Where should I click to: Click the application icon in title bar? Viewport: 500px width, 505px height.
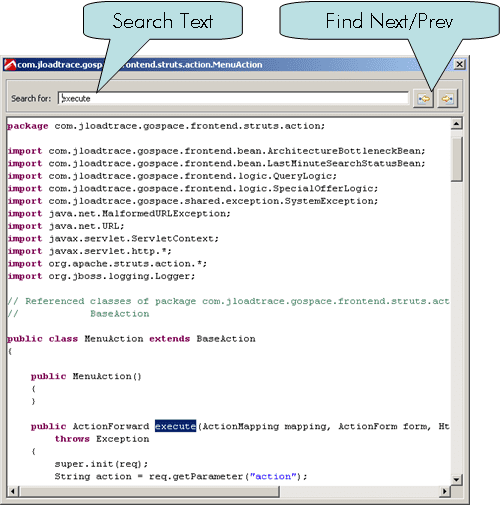(x=10, y=65)
